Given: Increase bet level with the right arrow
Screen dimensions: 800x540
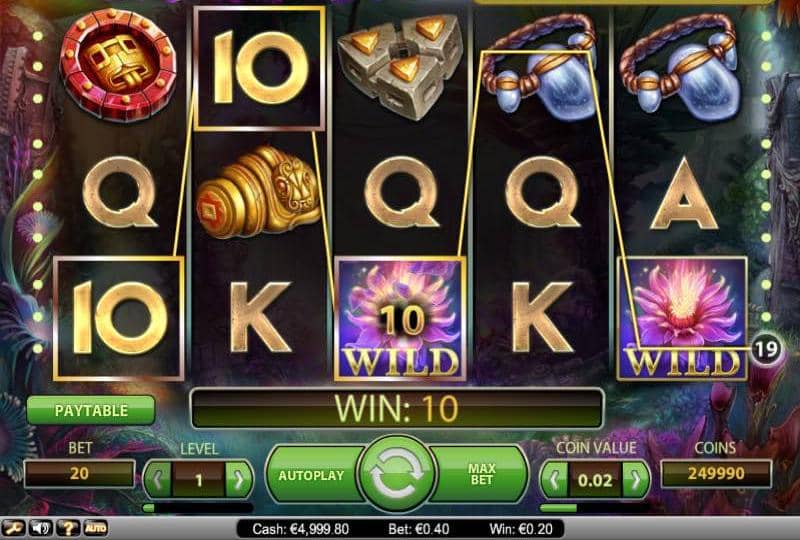Looking at the screenshot, I should click(x=239, y=479).
